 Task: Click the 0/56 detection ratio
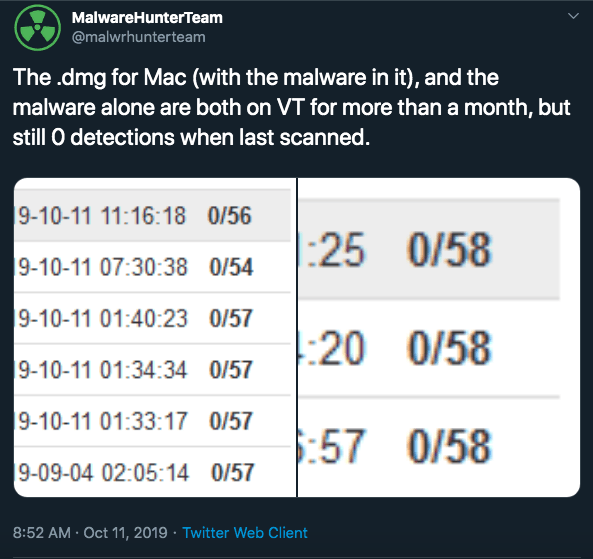[x=230, y=216]
